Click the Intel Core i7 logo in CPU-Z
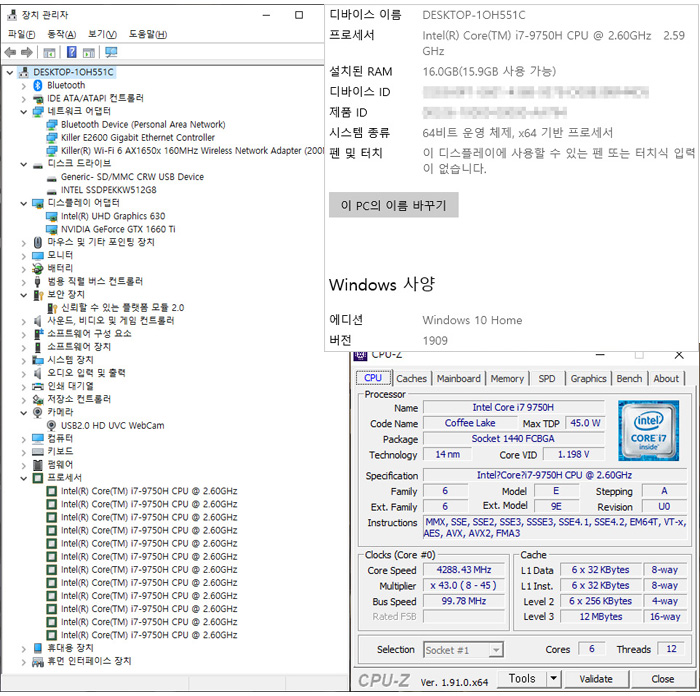700x696 pixels. 648,430
